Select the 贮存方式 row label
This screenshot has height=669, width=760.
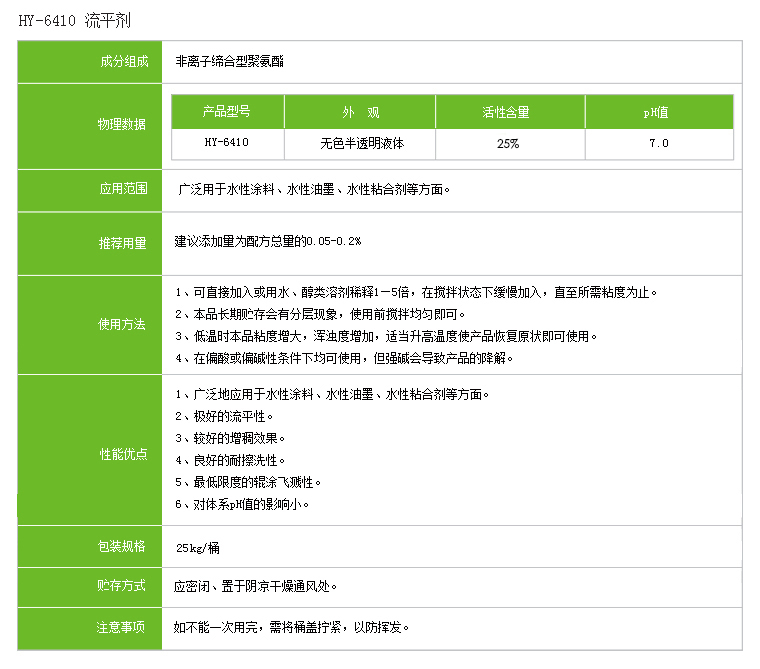122,586
